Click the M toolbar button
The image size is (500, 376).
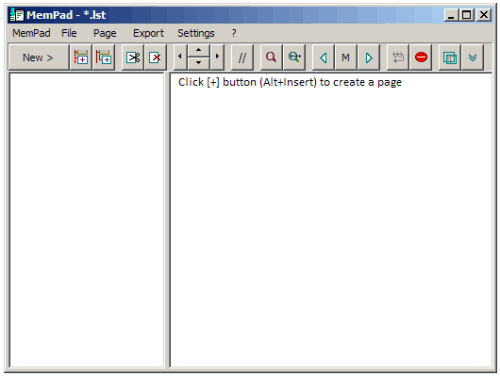coord(346,58)
